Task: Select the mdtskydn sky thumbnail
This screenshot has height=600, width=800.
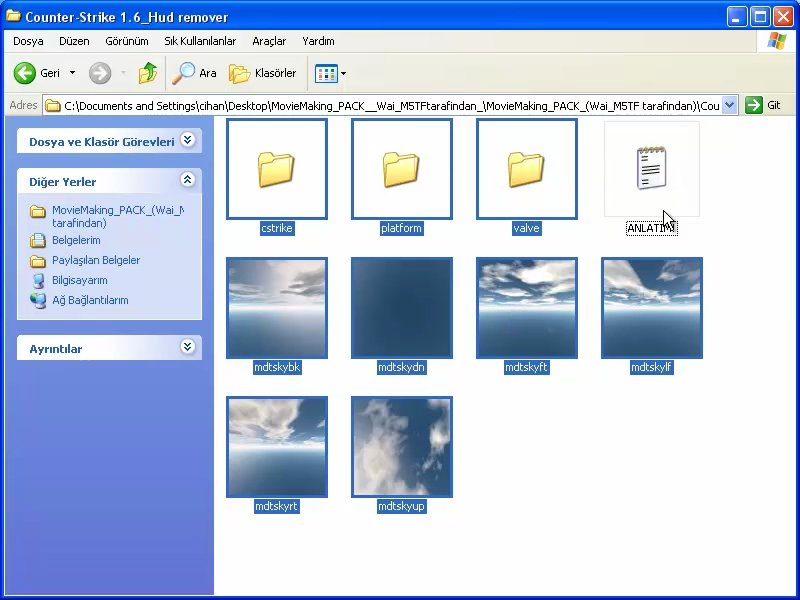Action: 402,308
